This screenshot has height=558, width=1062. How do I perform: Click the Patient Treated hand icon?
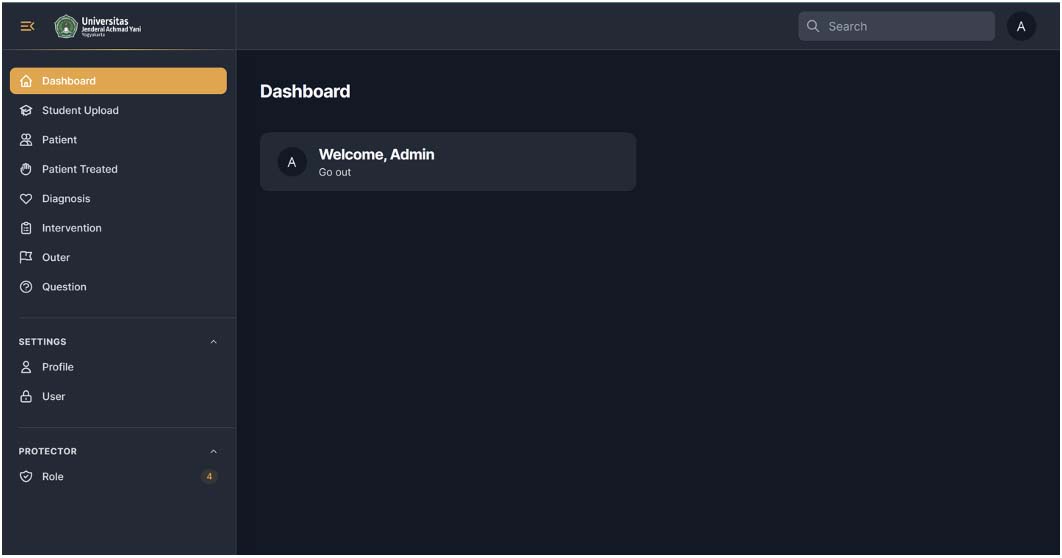pyautogui.click(x=26, y=170)
